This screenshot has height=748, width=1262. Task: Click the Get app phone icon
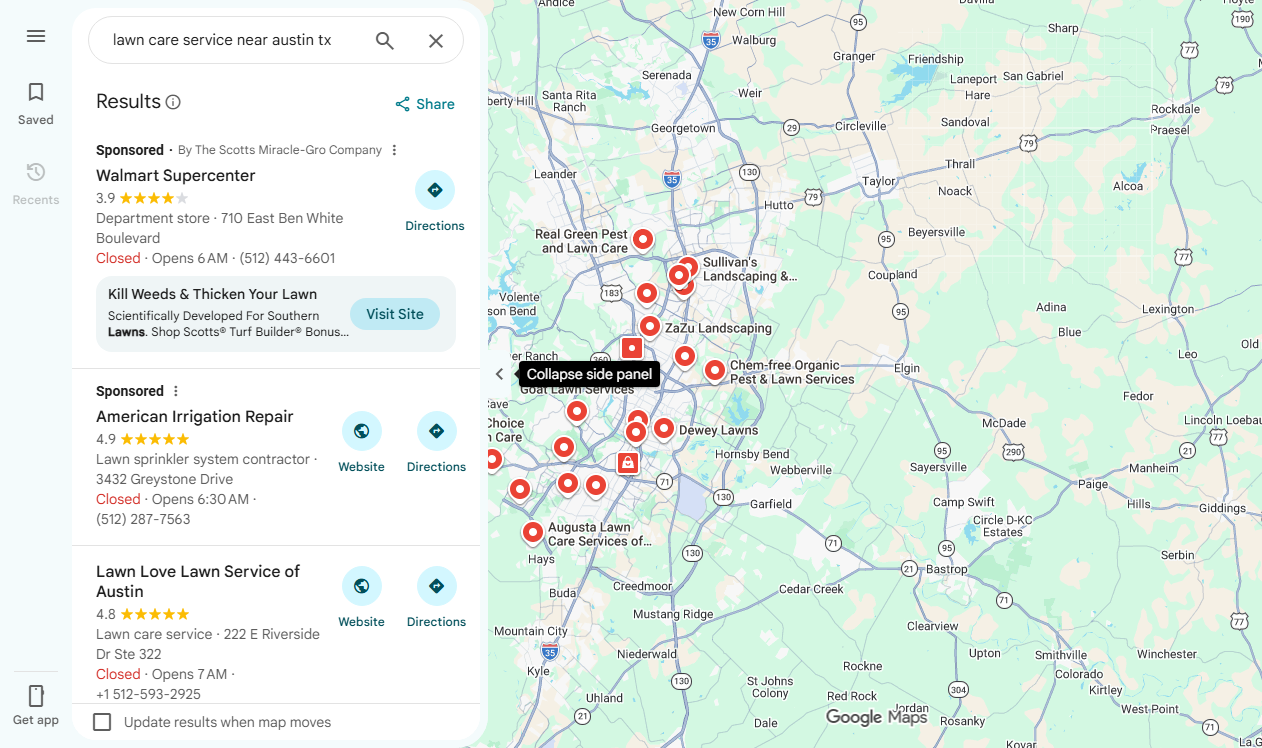pos(36,696)
